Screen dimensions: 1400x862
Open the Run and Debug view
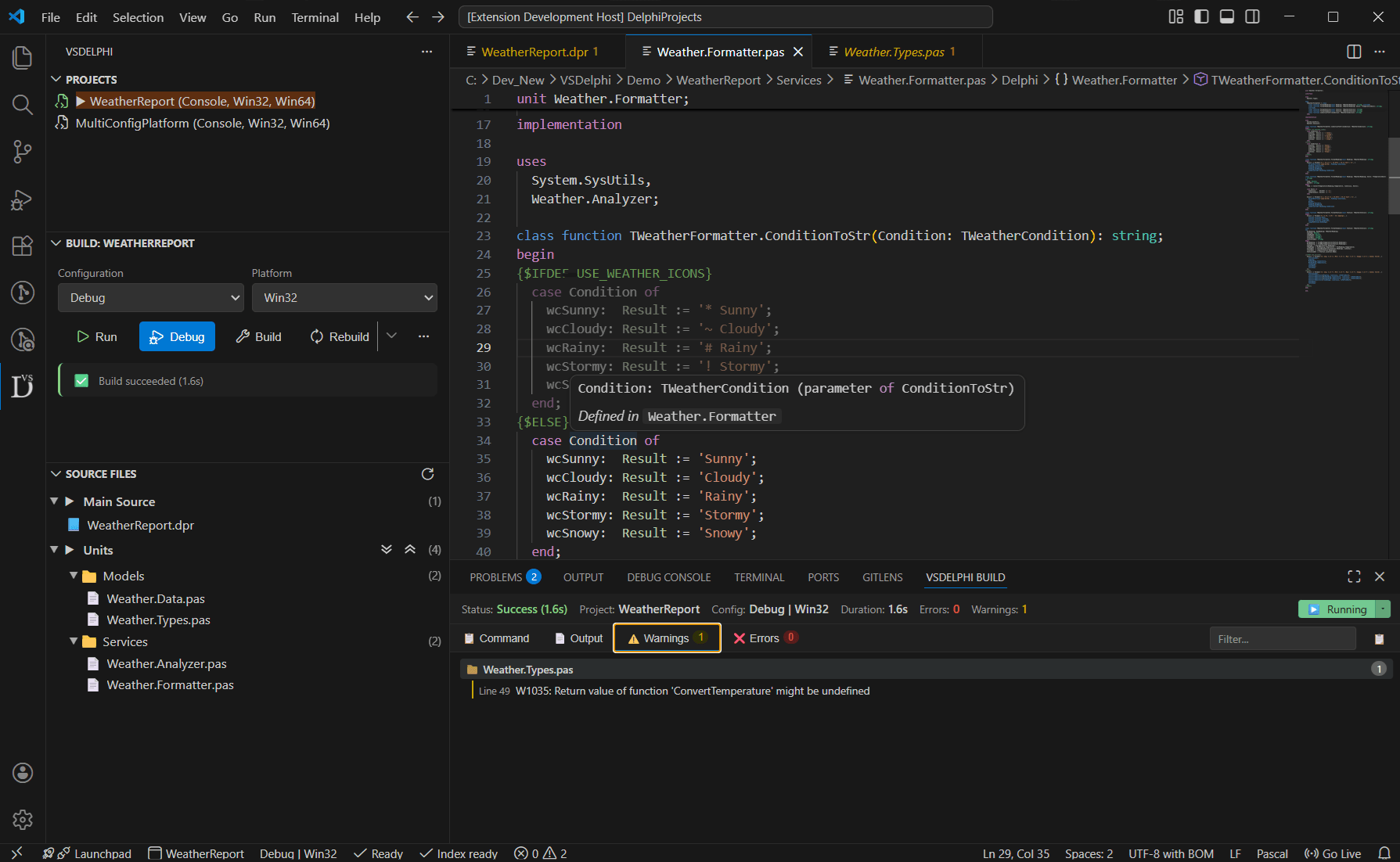pyautogui.click(x=22, y=199)
